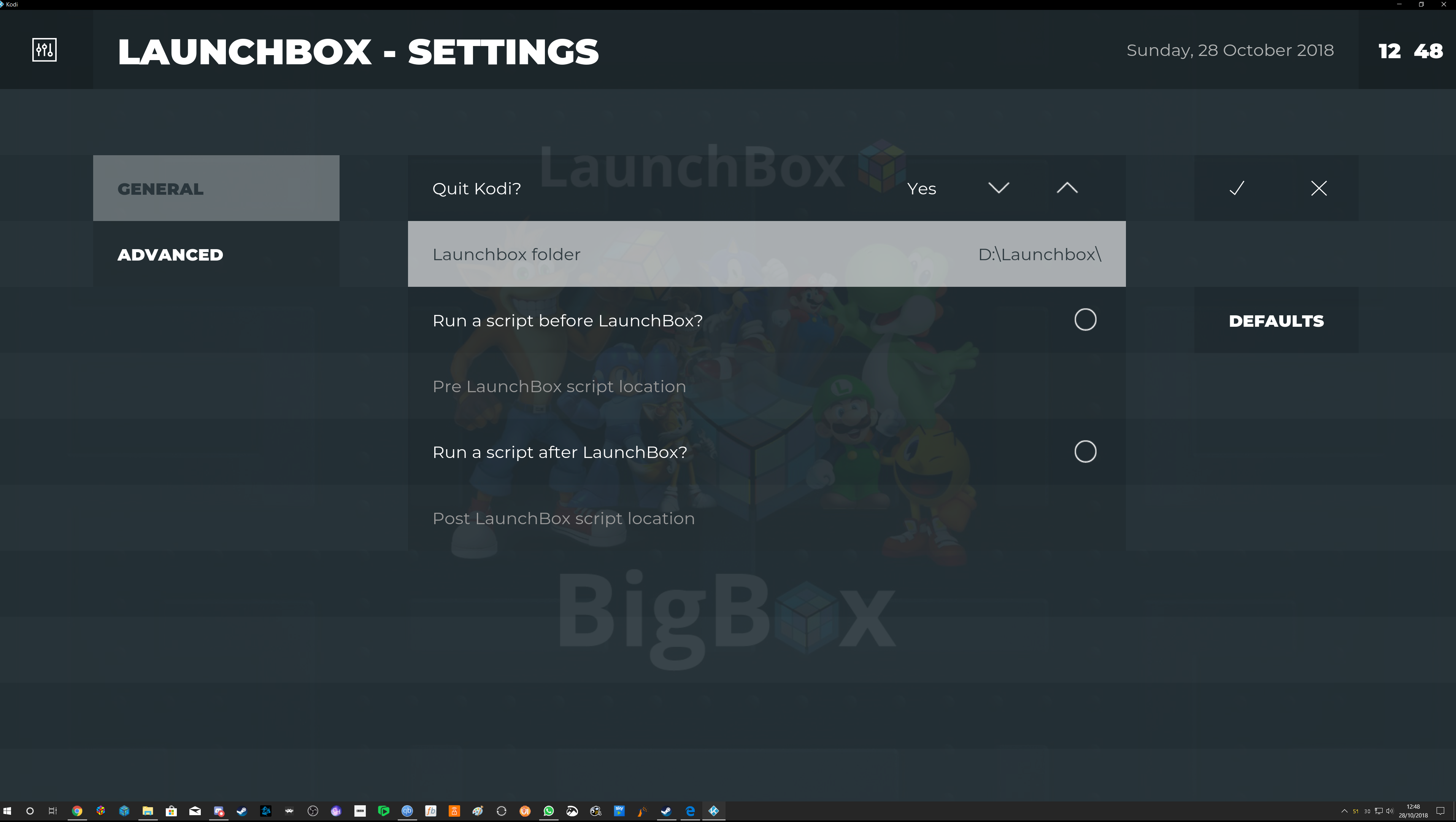Screen dimensions: 1456x822
Task: Cancel settings with the X button
Action: [1319, 188]
